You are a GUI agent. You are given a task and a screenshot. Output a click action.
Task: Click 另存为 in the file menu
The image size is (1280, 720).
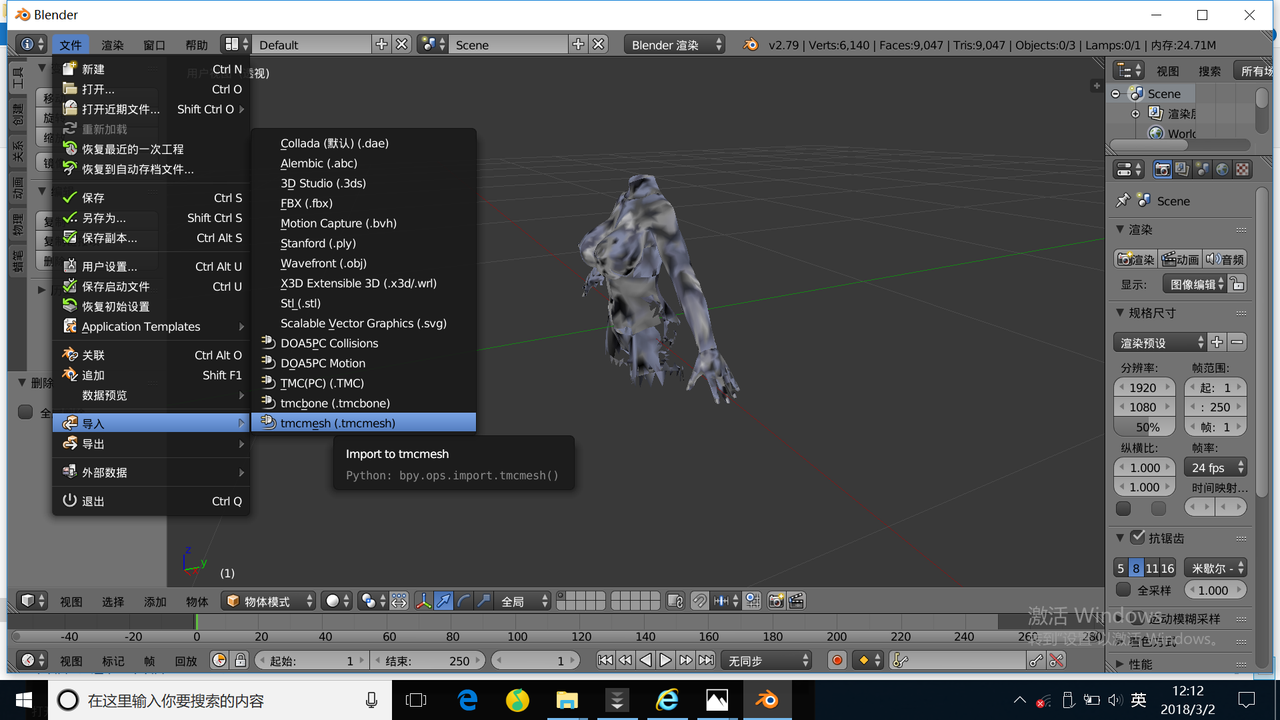(151, 218)
